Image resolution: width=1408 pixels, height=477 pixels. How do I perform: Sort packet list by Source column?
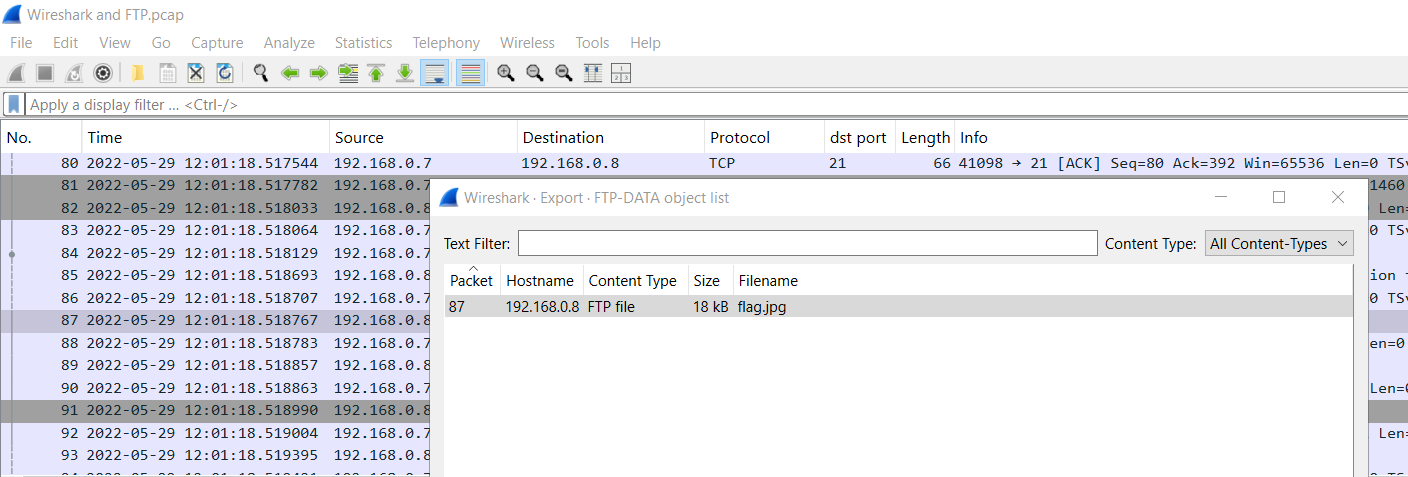(x=423, y=138)
